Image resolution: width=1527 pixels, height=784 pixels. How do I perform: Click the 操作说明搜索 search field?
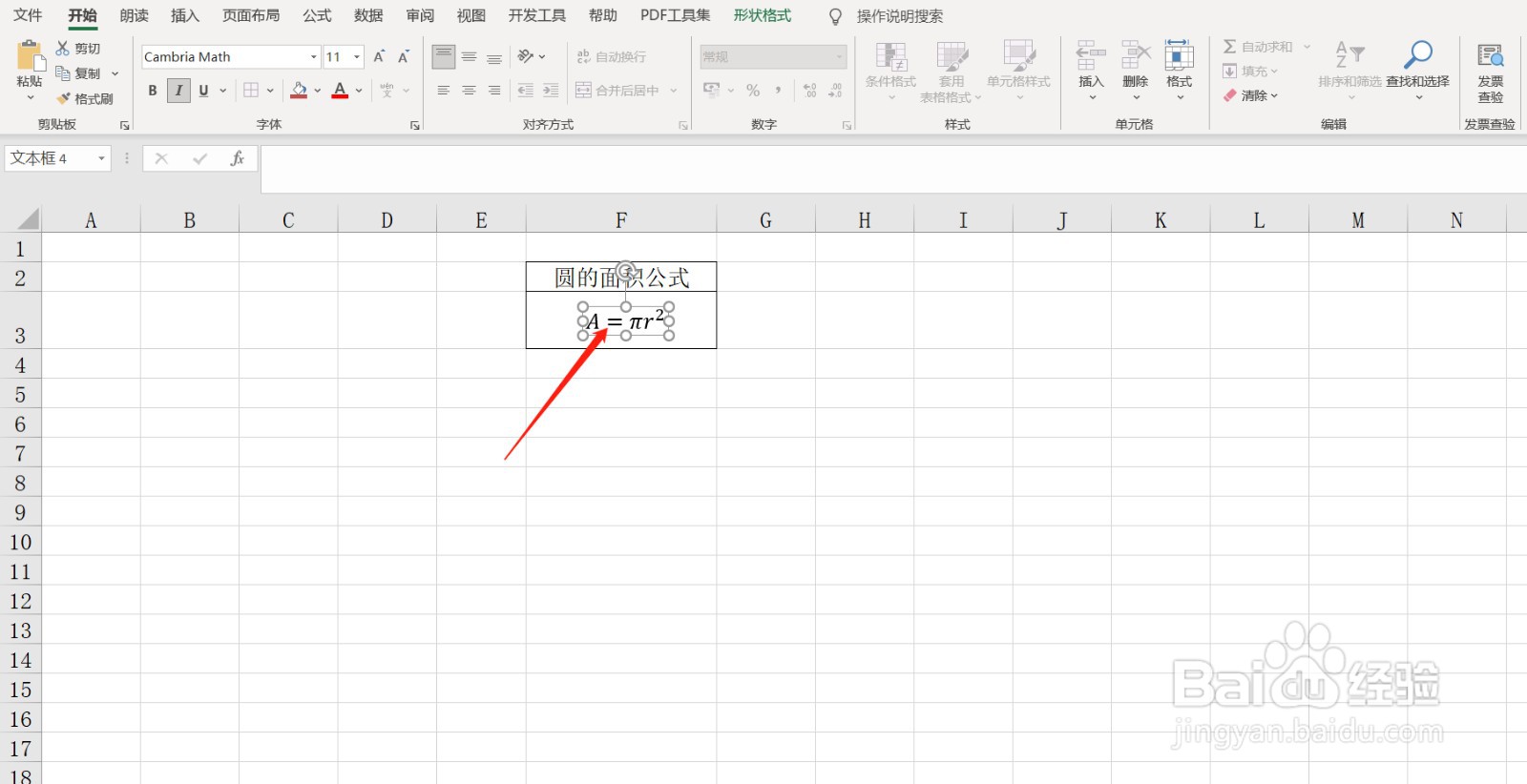[x=900, y=16]
